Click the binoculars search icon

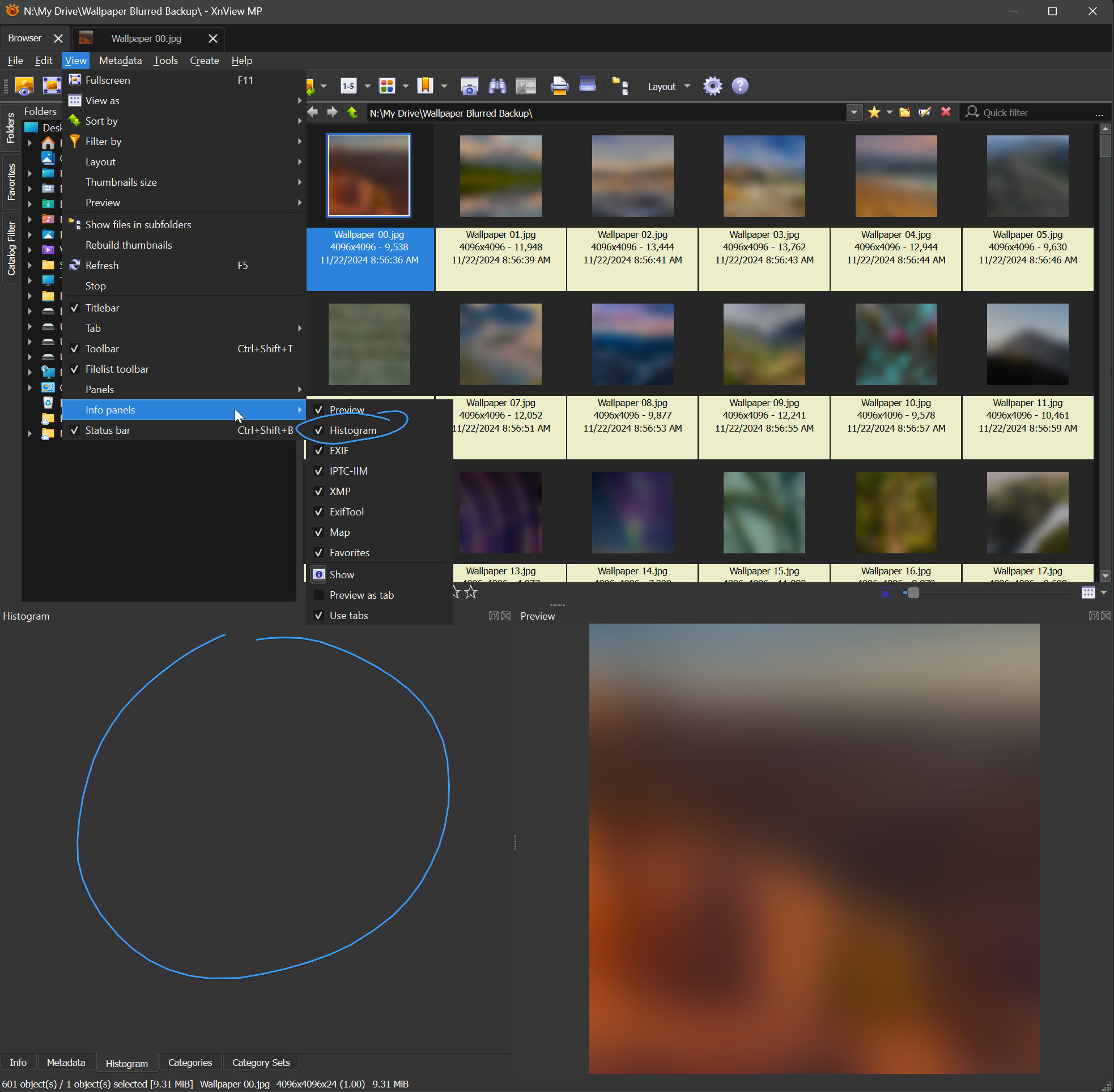point(497,86)
